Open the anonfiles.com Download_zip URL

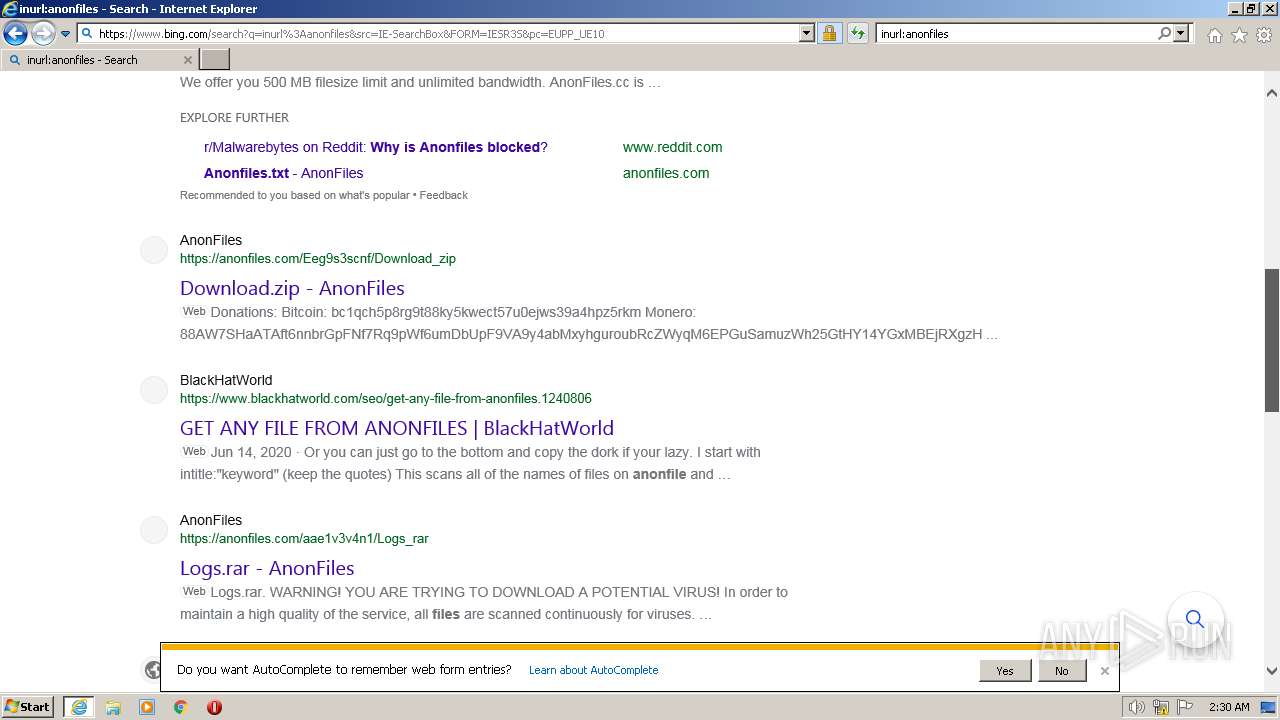[x=318, y=258]
